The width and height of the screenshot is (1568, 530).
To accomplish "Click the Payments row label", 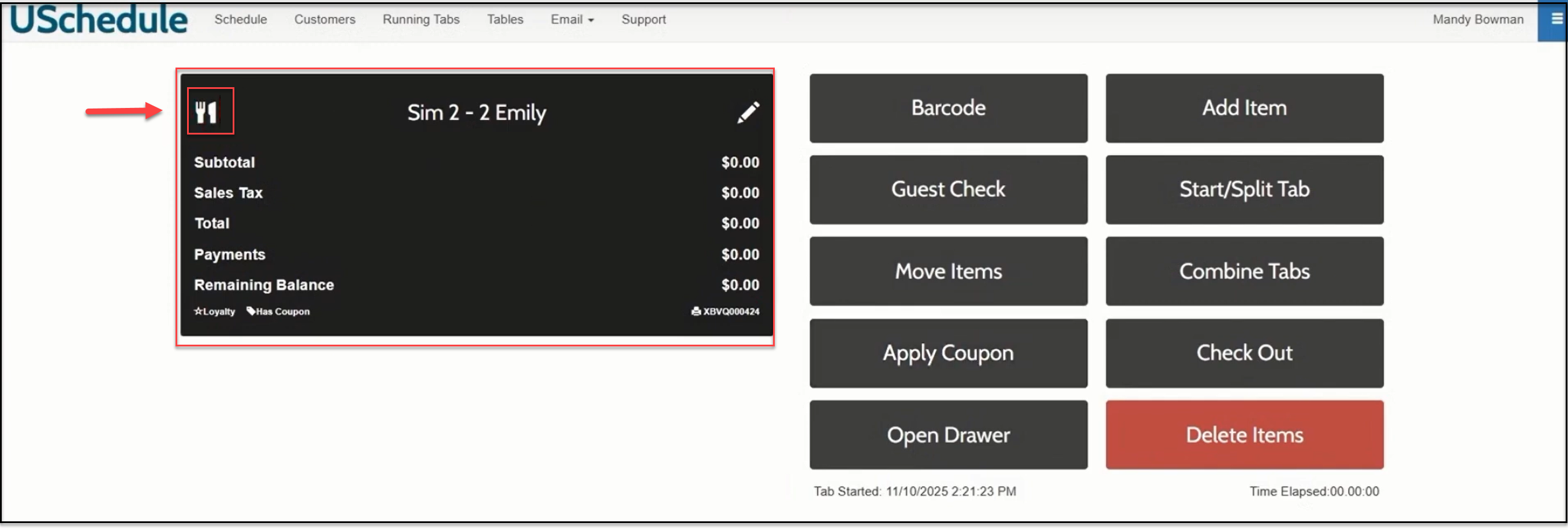I will (x=229, y=255).
